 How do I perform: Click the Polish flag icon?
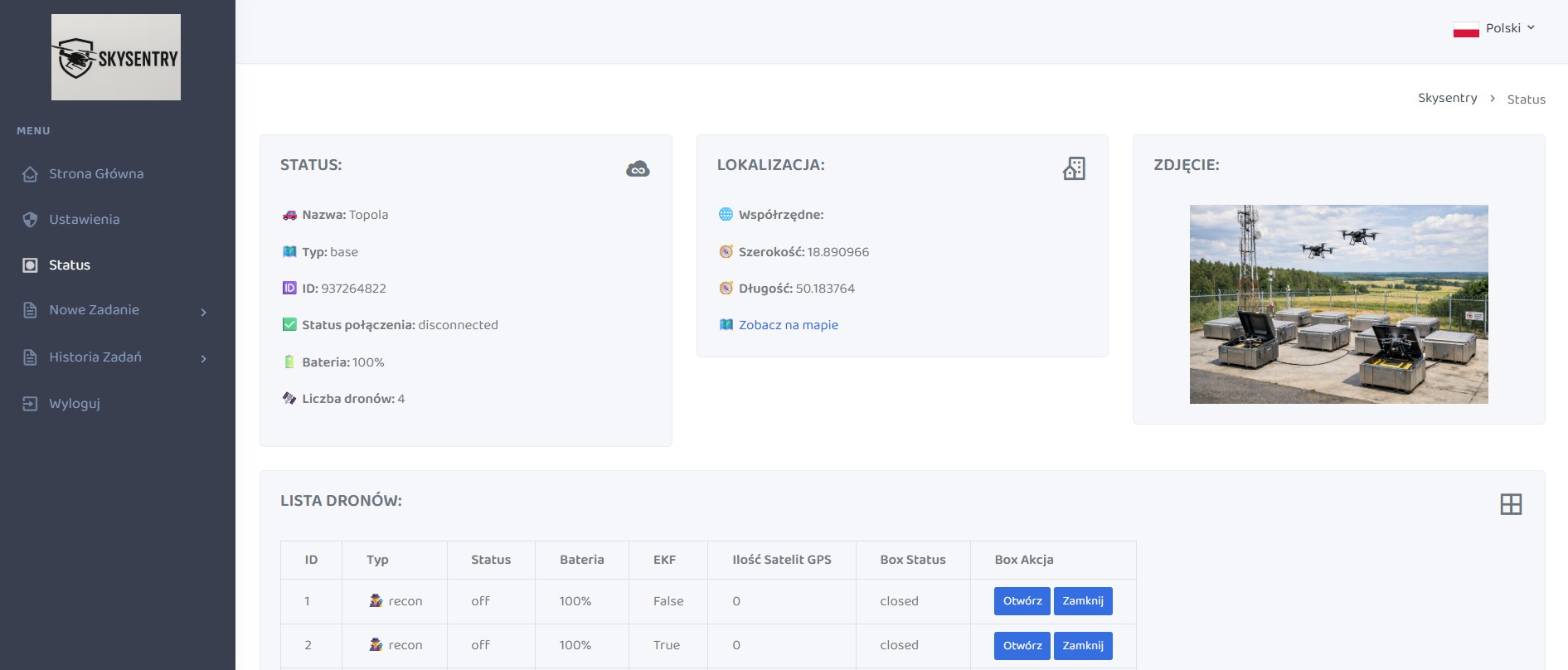point(1466,29)
